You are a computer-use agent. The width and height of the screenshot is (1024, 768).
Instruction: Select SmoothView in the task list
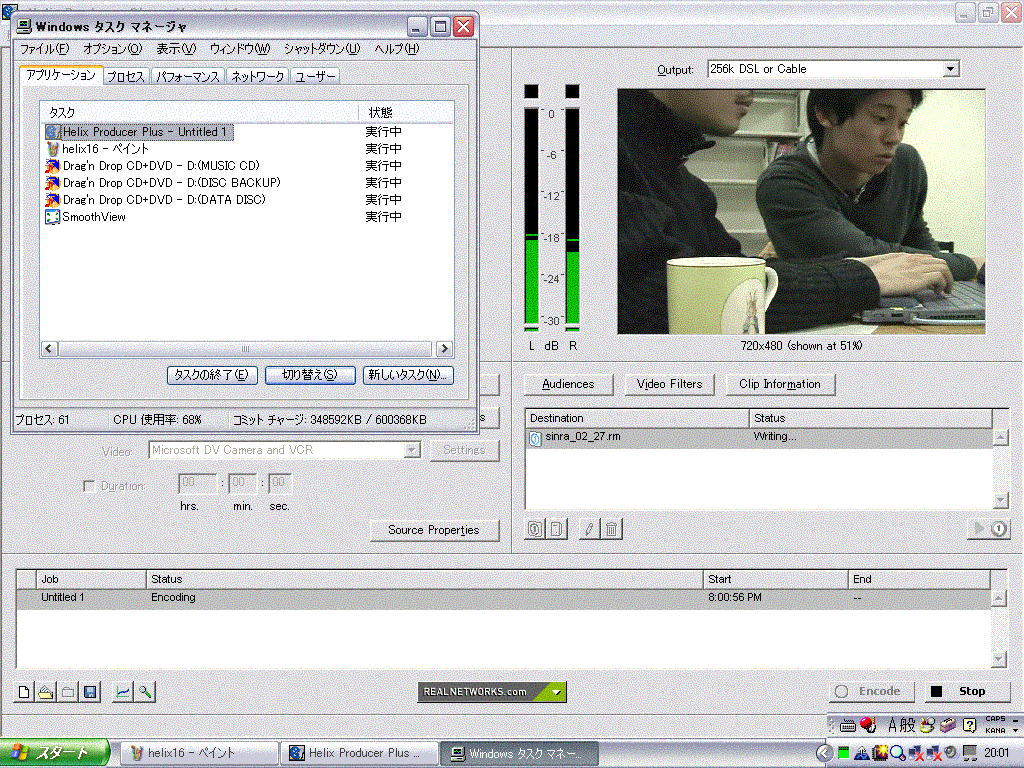pos(94,217)
